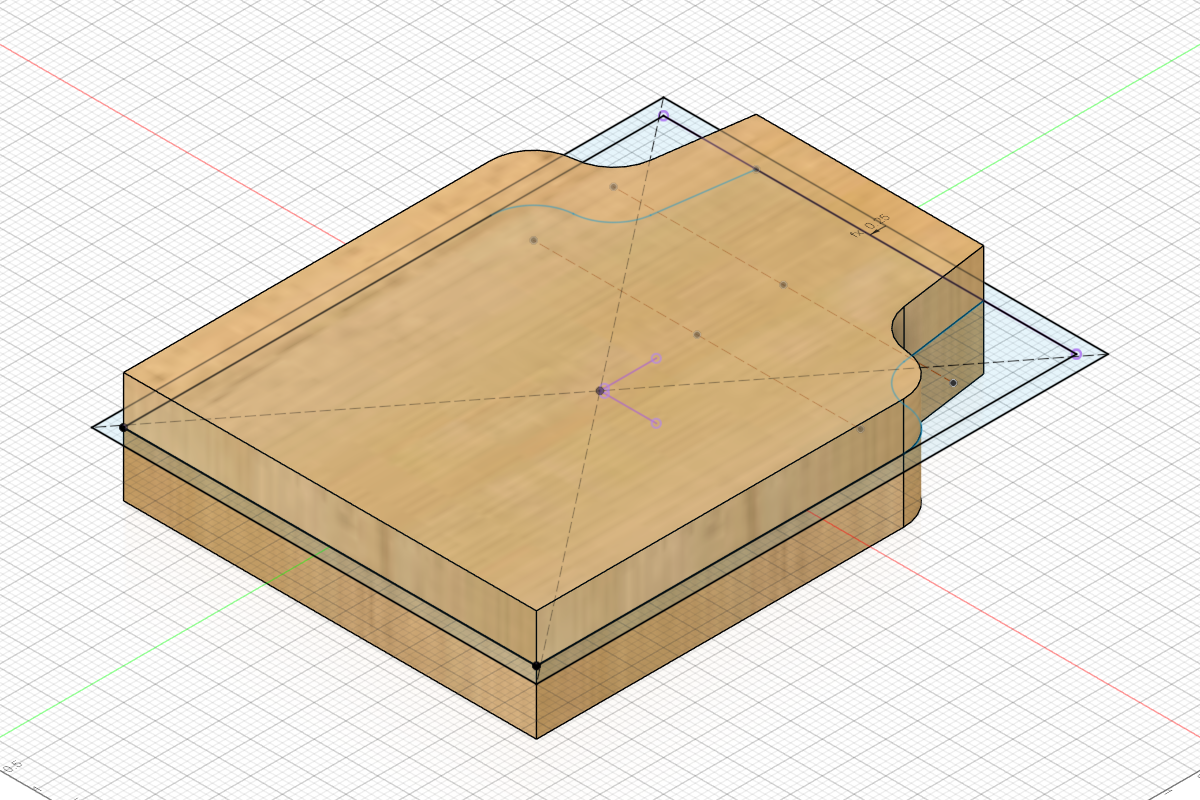Click the 0.5 grid scale label
1200x800 pixels.
11,769
